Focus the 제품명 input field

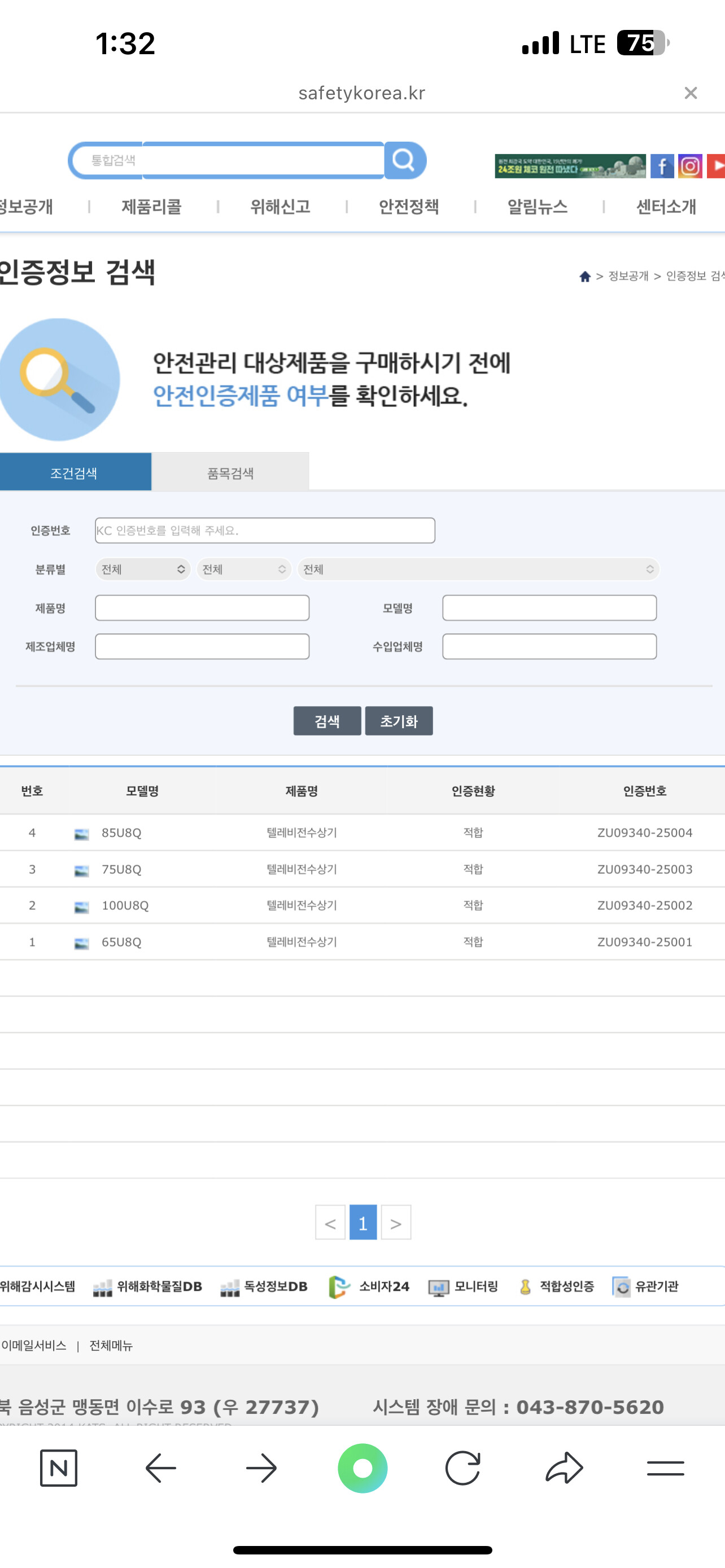point(202,607)
